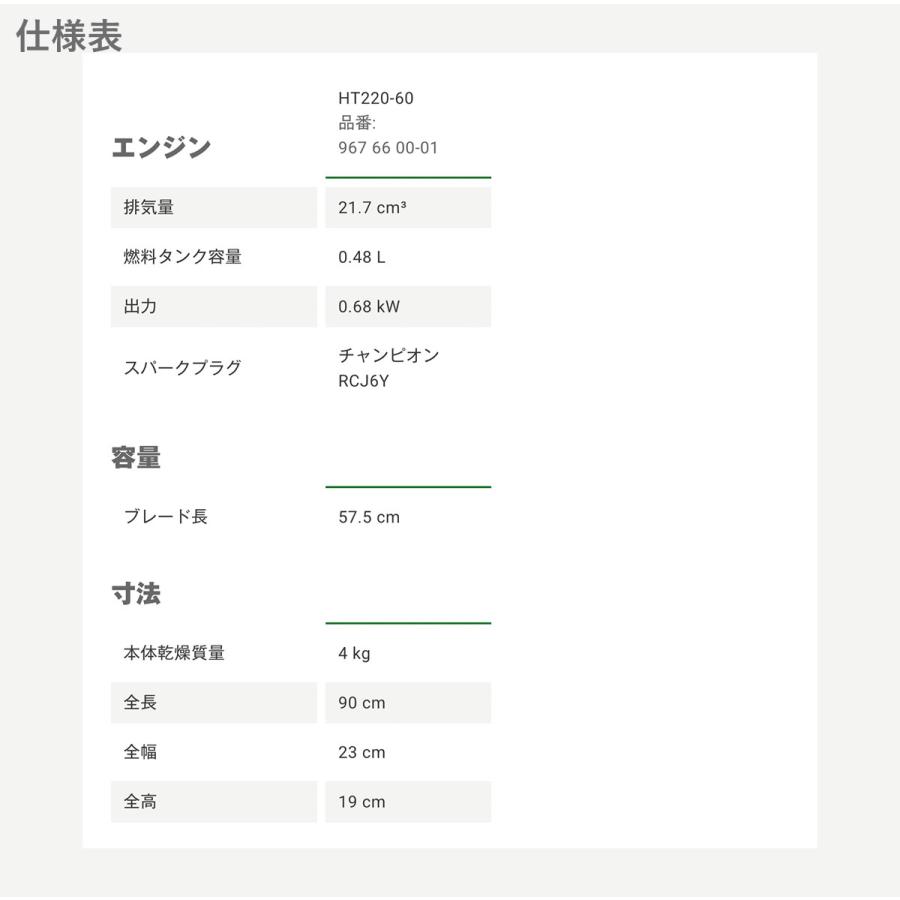Click the エンジン section heading

tap(160, 147)
